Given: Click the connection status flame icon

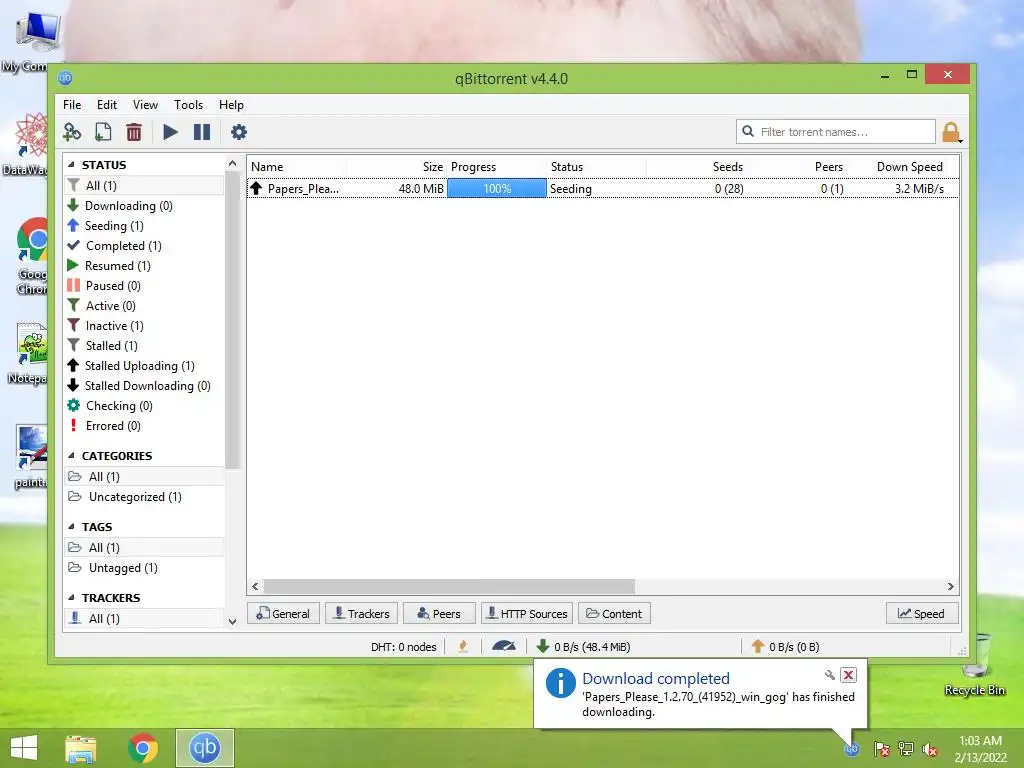Looking at the screenshot, I should coord(463,647).
